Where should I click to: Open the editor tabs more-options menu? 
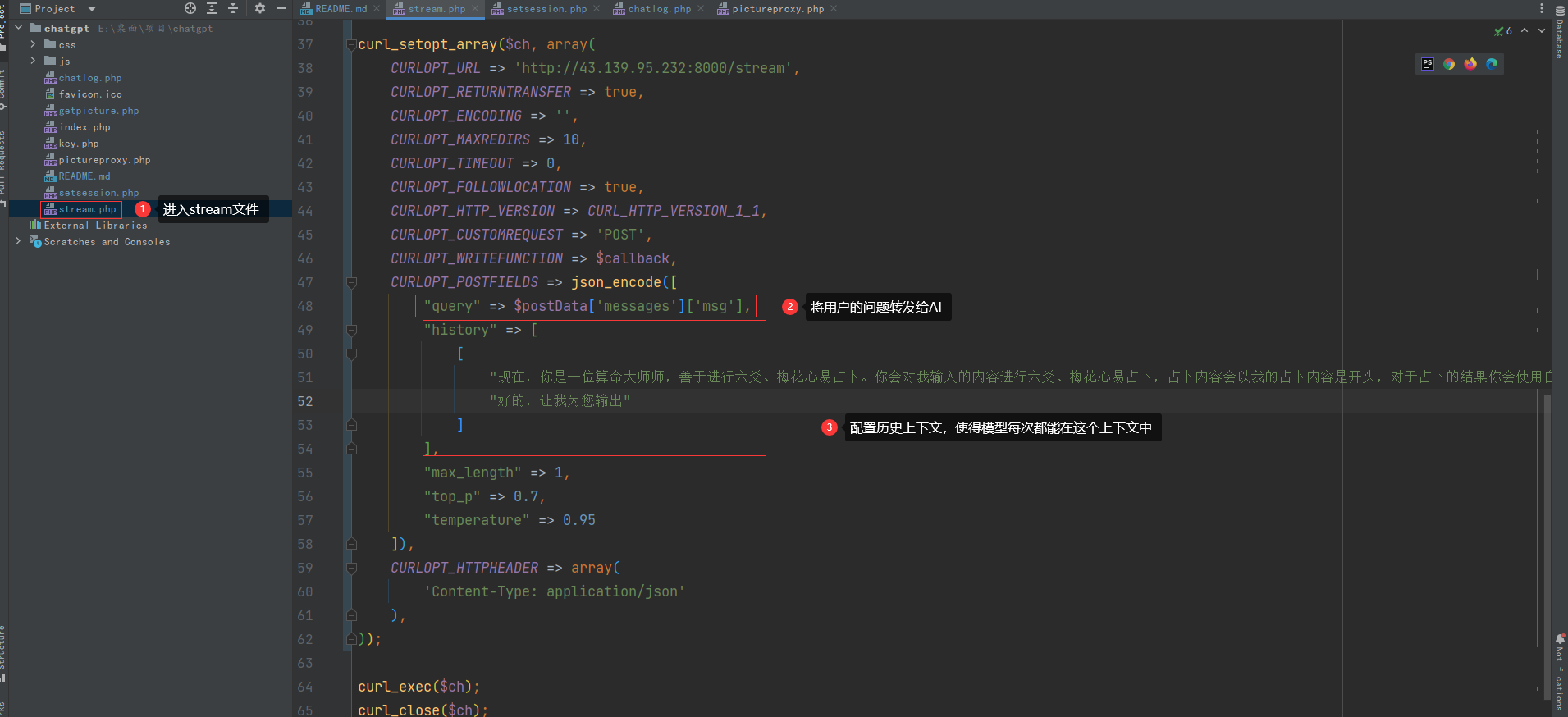[x=1541, y=9]
